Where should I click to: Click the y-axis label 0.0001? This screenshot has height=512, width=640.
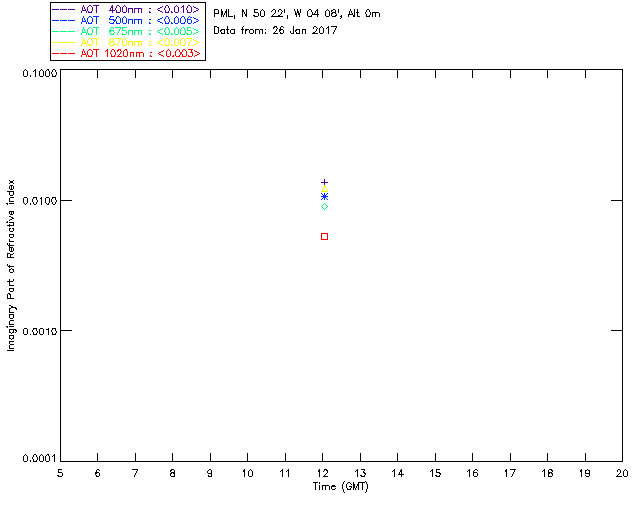[40, 459]
